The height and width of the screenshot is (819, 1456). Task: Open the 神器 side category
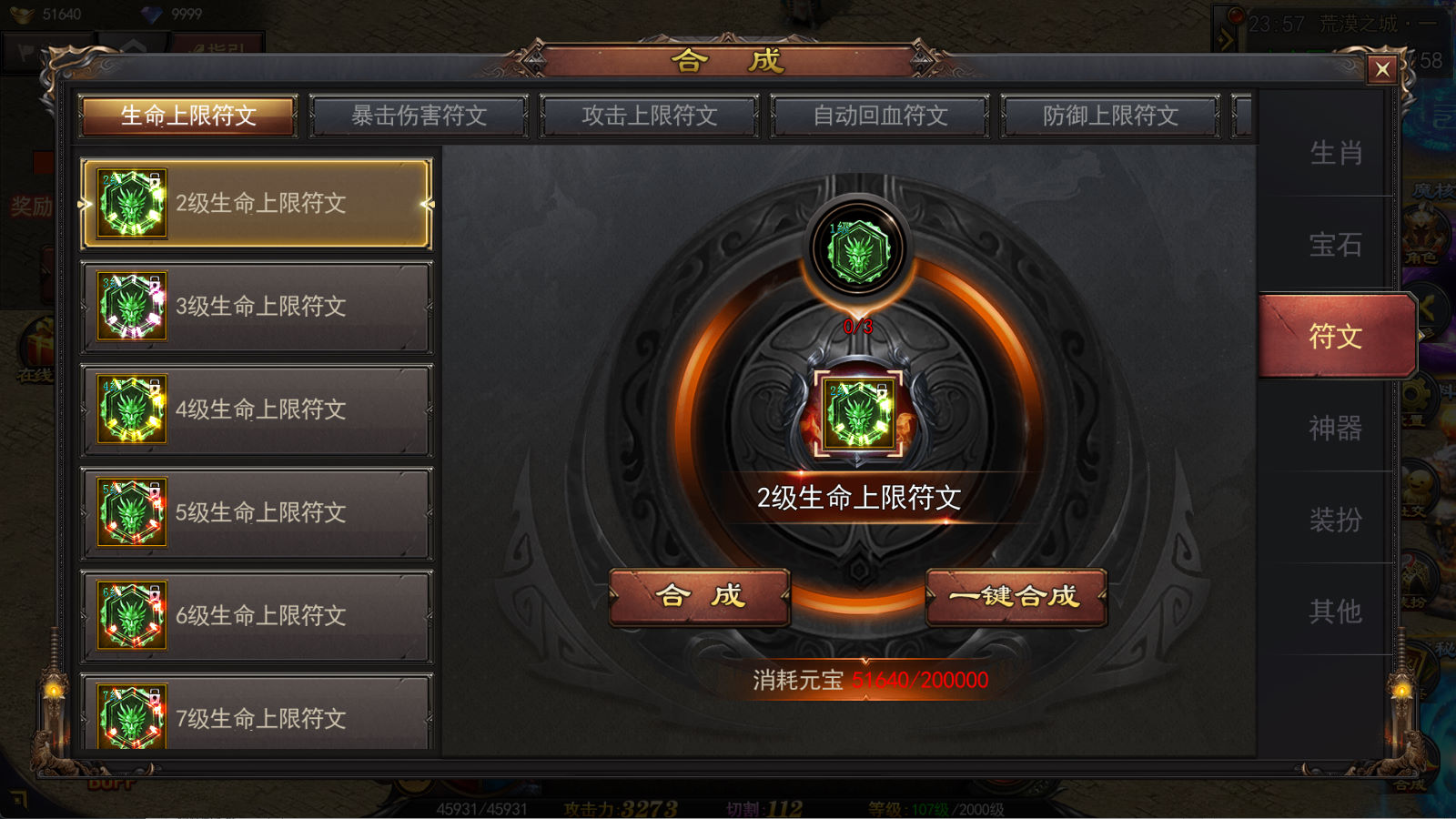point(1335,428)
